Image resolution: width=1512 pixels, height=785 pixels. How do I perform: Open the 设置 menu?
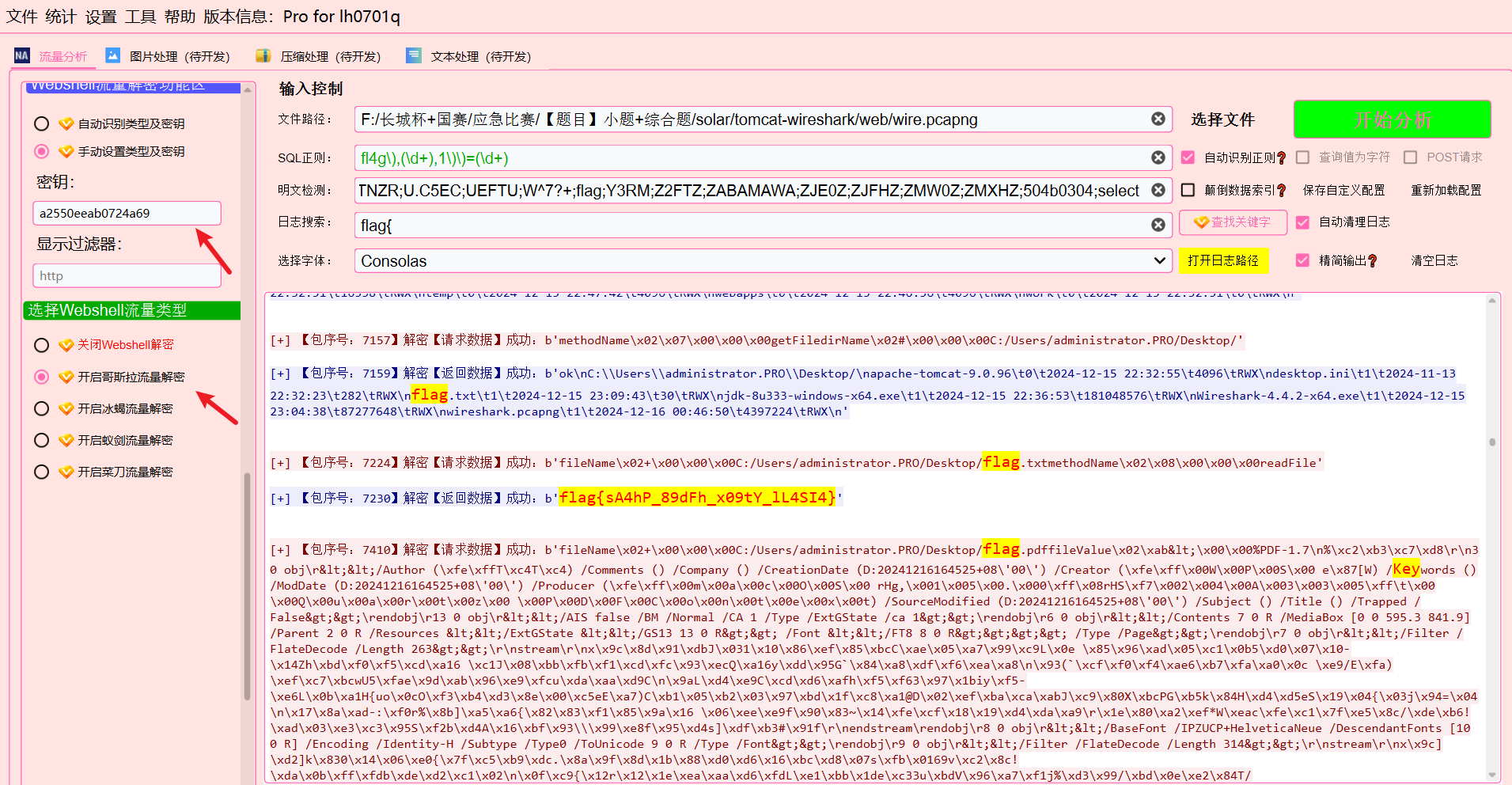100,17
